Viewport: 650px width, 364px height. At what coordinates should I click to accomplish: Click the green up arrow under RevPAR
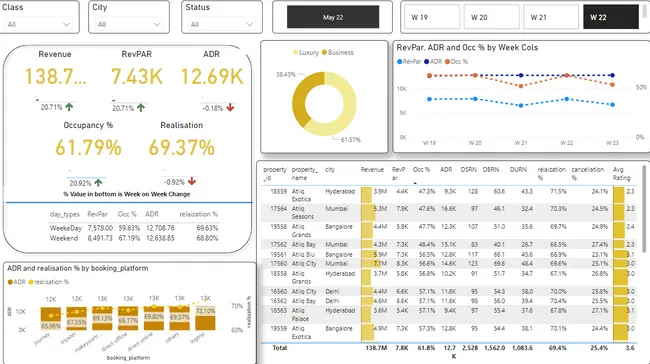click(x=141, y=108)
